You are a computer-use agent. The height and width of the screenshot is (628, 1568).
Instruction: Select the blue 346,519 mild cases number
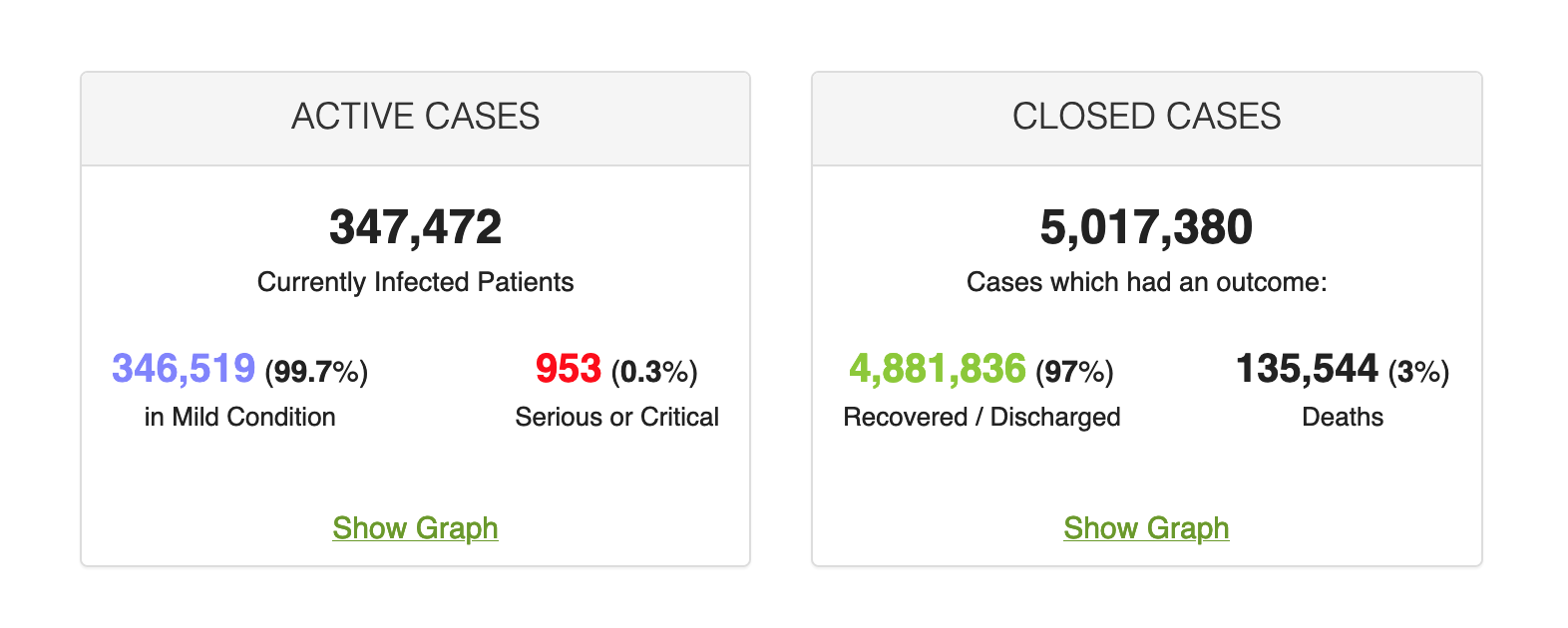click(x=184, y=369)
